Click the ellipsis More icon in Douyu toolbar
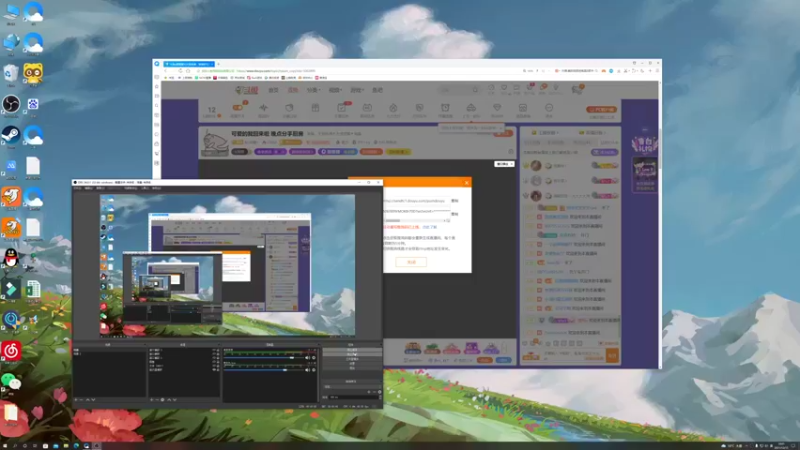Viewport: 800px width, 450px height. coord(549,108)
